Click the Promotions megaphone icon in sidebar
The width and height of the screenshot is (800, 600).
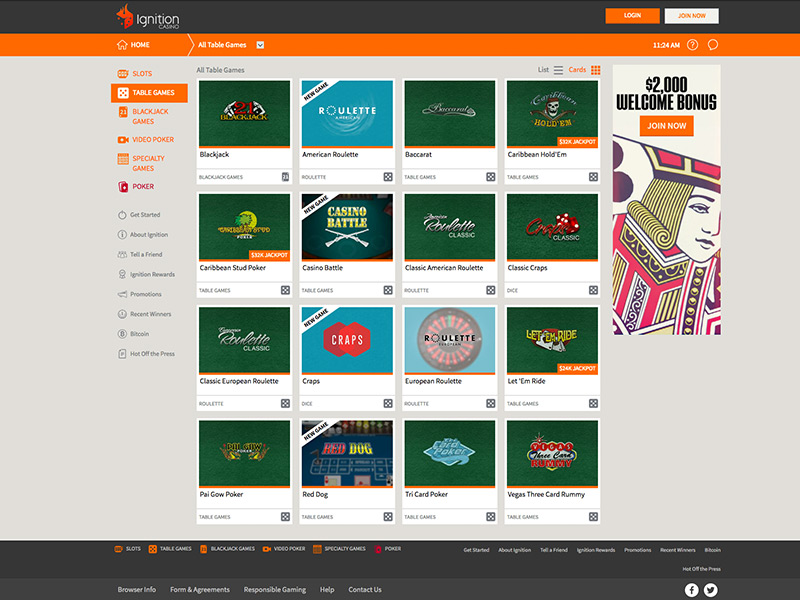(x=121, y=294)
